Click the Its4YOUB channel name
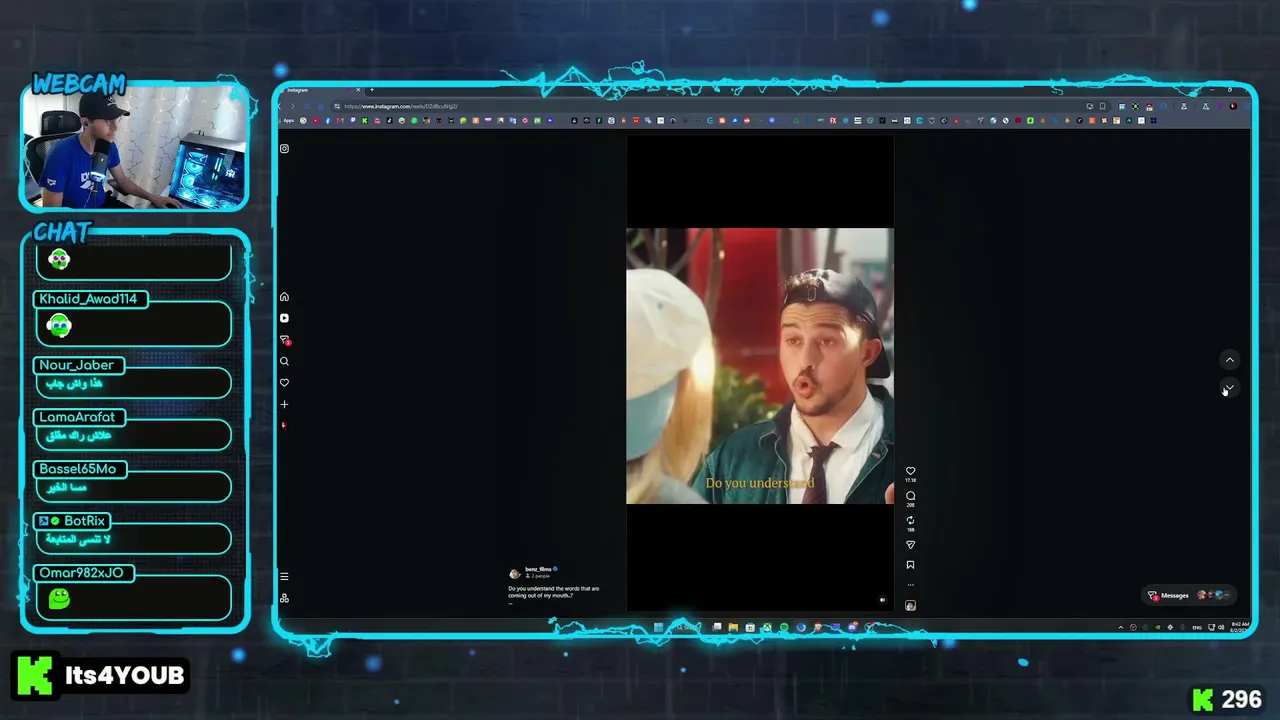 (x=125, y=676)
